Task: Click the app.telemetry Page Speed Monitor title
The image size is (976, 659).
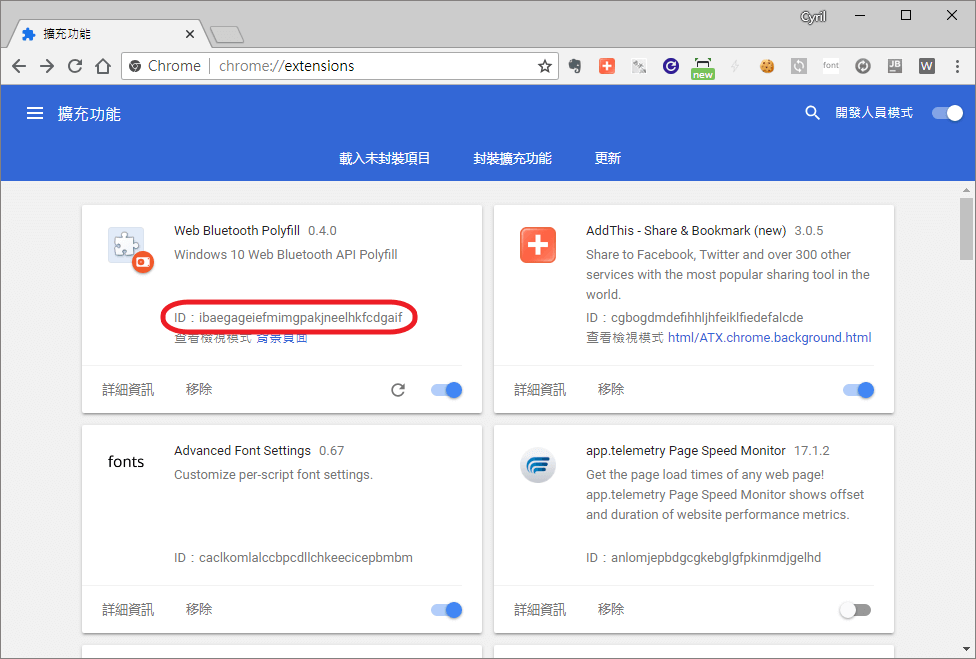Action: [685, 451]
